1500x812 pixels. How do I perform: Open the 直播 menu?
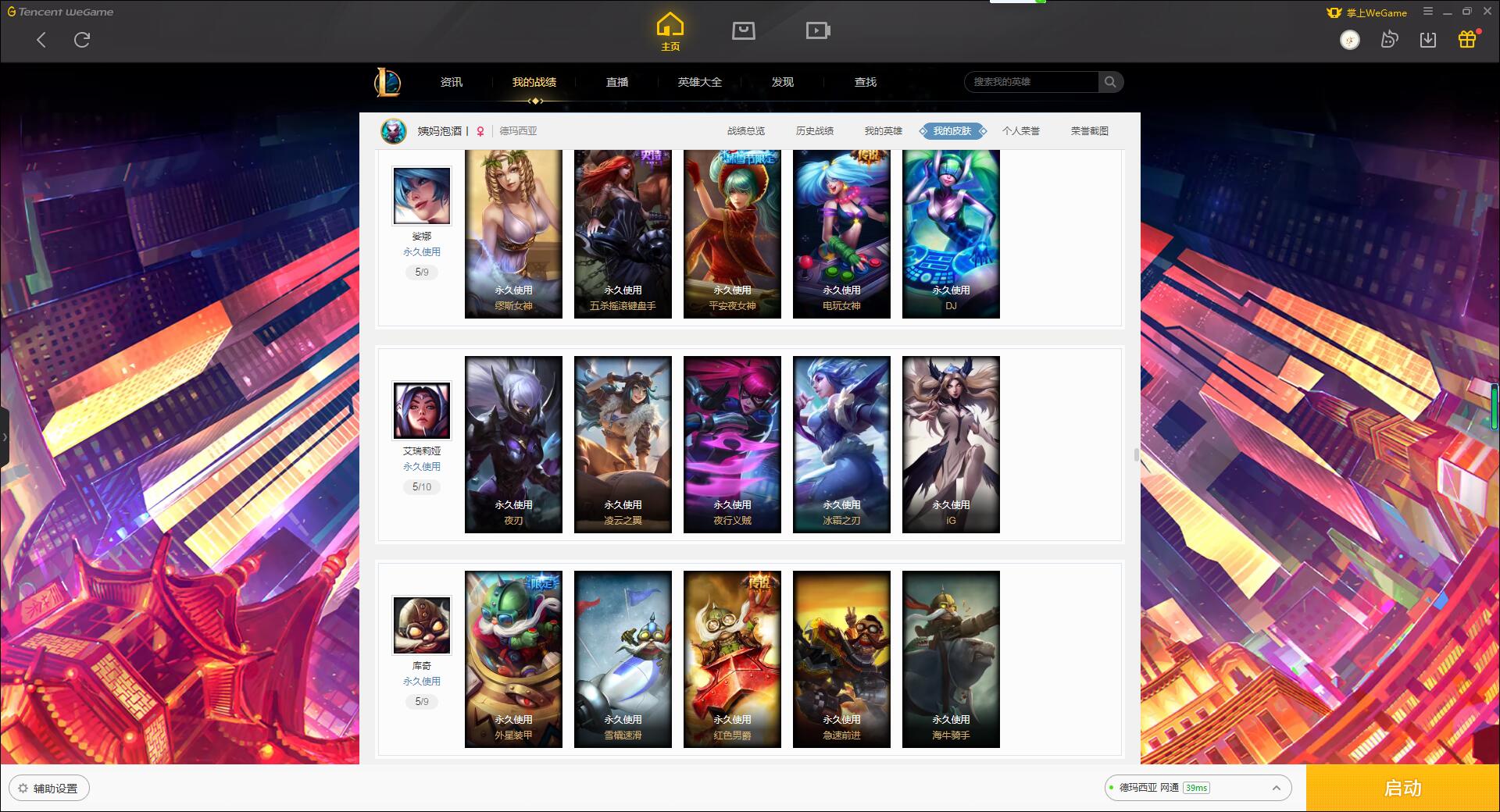(x=617, y=82)
